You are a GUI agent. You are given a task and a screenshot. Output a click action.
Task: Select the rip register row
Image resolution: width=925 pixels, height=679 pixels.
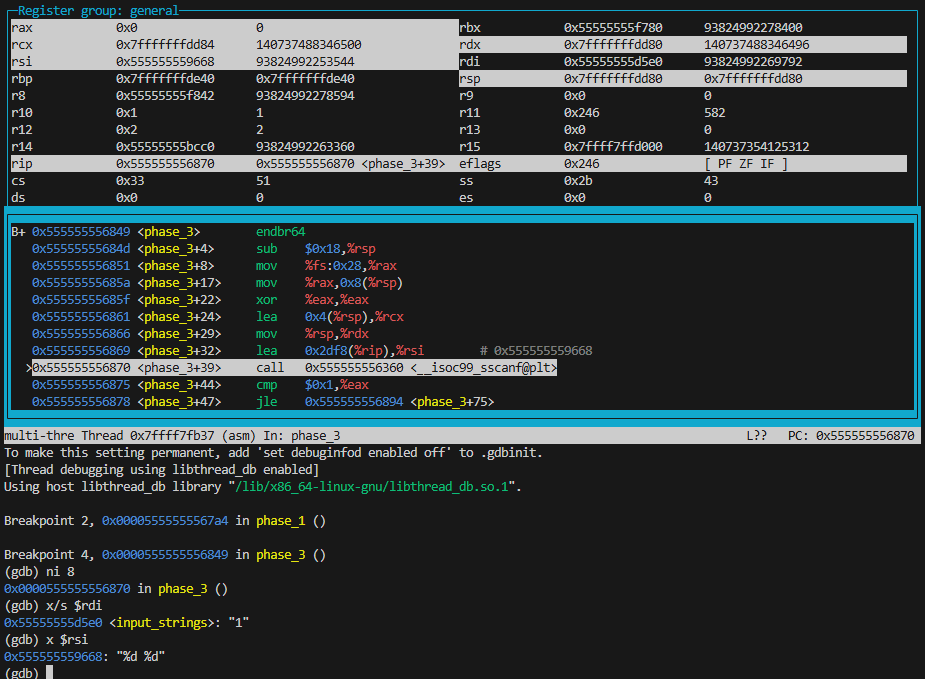pyautogui.click(x=230, y=163)
